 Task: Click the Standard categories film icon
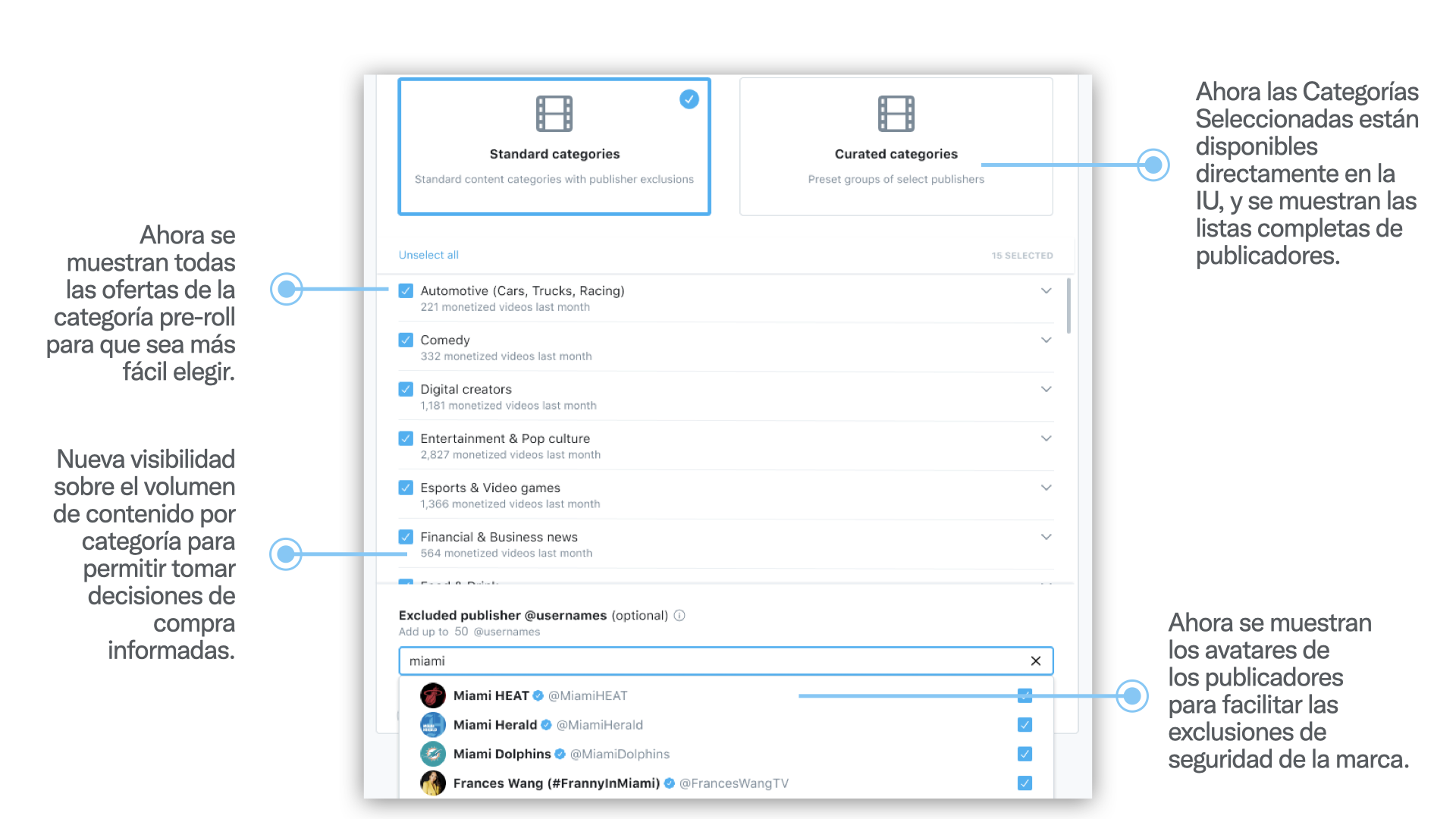pos(554,114)
